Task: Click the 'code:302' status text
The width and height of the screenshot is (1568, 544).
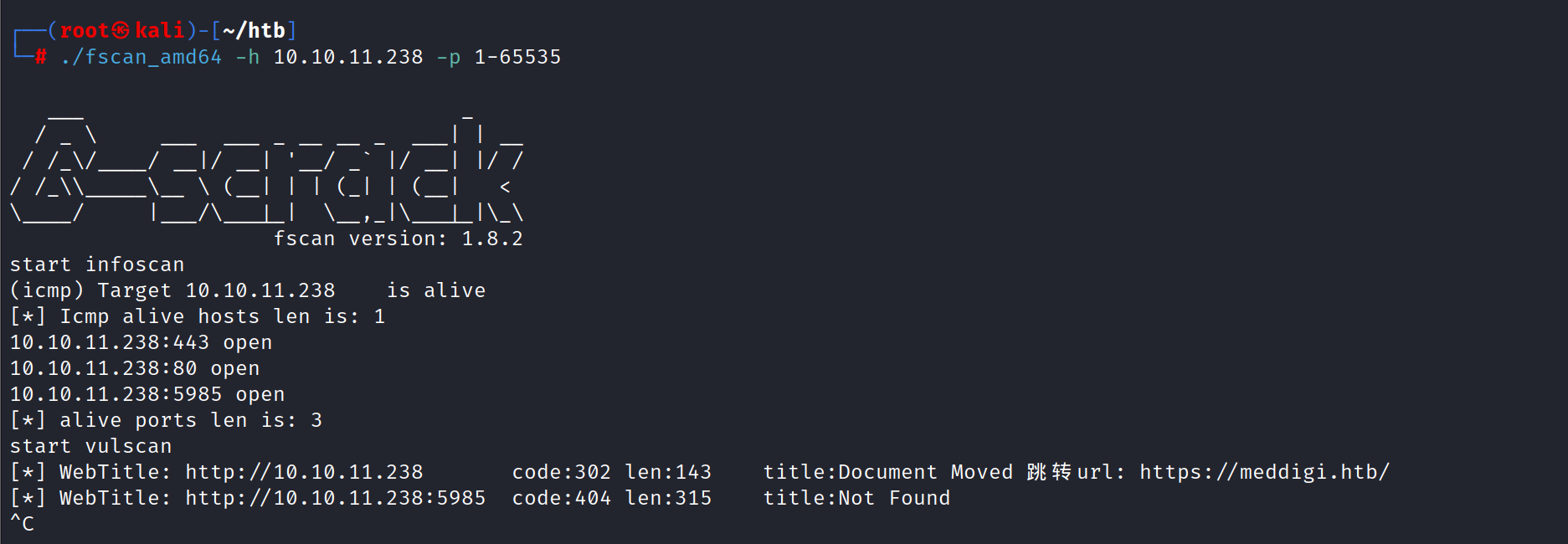Action: pos(562,472)
